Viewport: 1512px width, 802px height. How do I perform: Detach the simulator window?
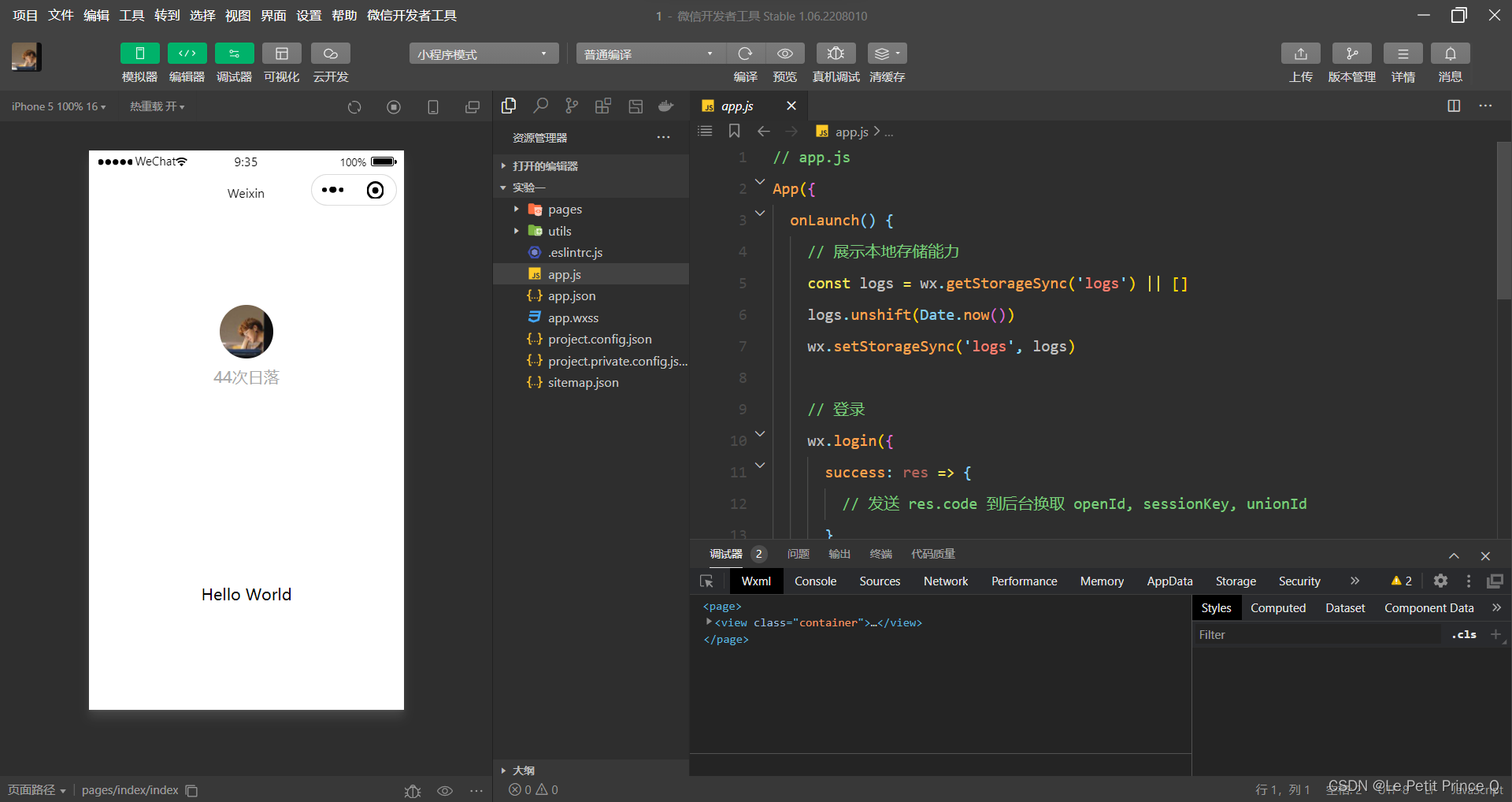pyautogui.click(x=472, y=107)
